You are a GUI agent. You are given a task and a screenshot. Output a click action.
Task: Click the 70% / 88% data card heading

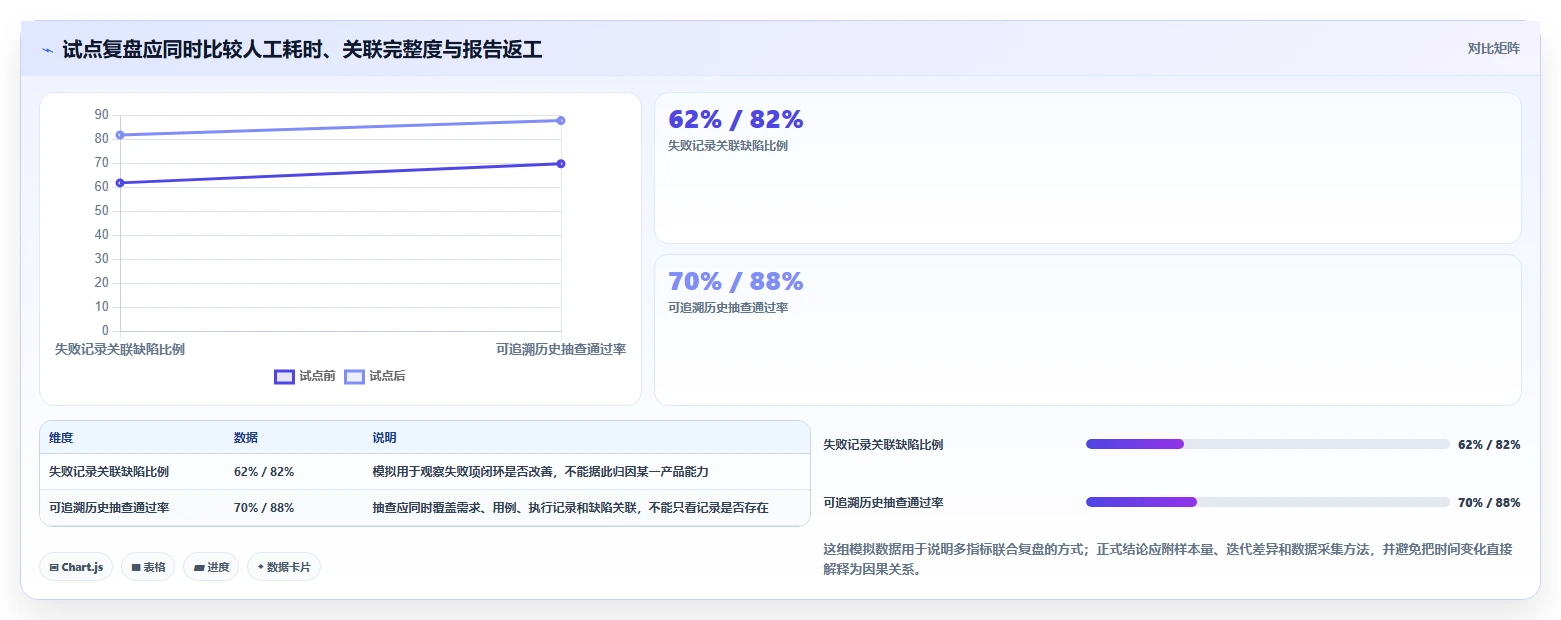[x=735, y=282]
